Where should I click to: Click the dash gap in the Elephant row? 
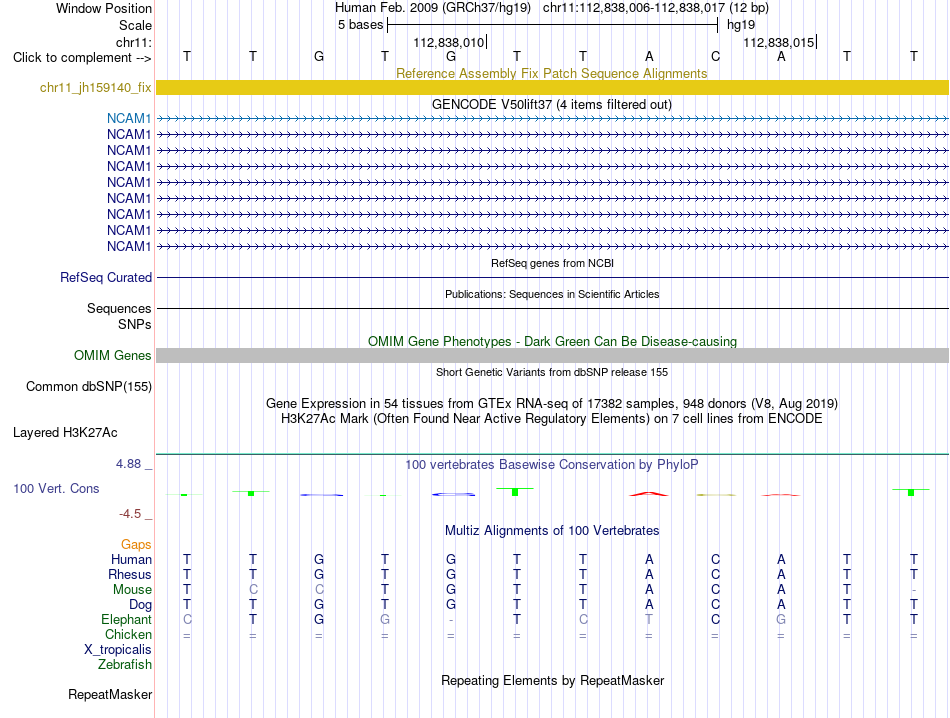click(x=451, y=620)
